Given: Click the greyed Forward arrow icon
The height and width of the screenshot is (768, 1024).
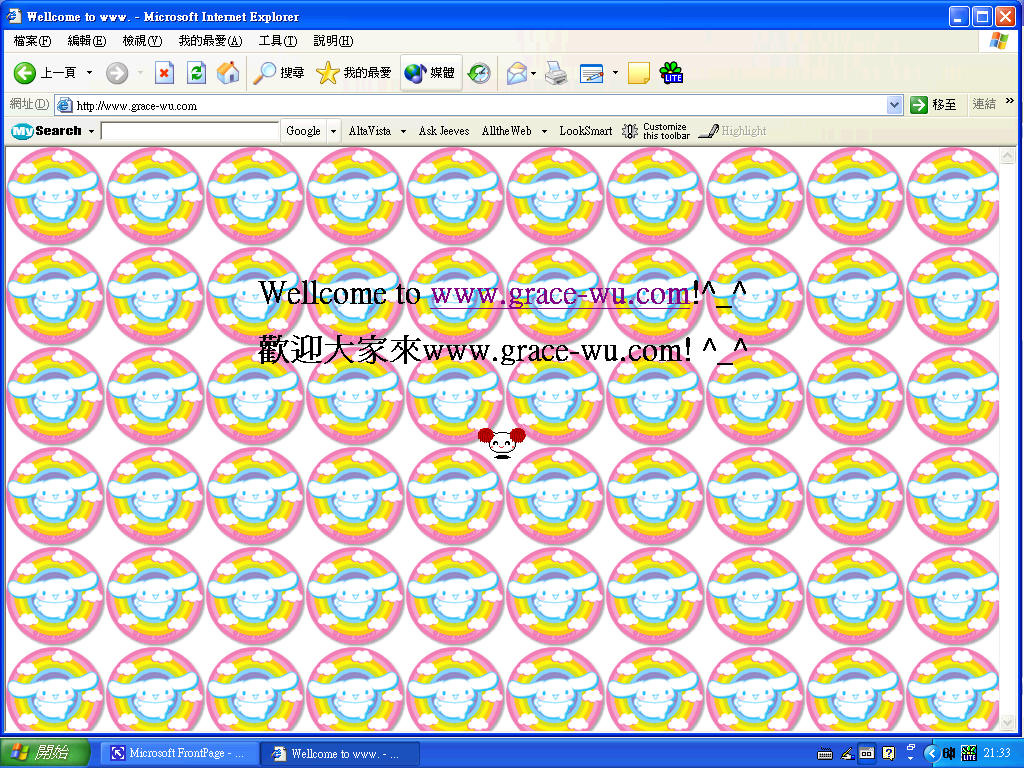Looking at the screenshot, I should [117, 72].
